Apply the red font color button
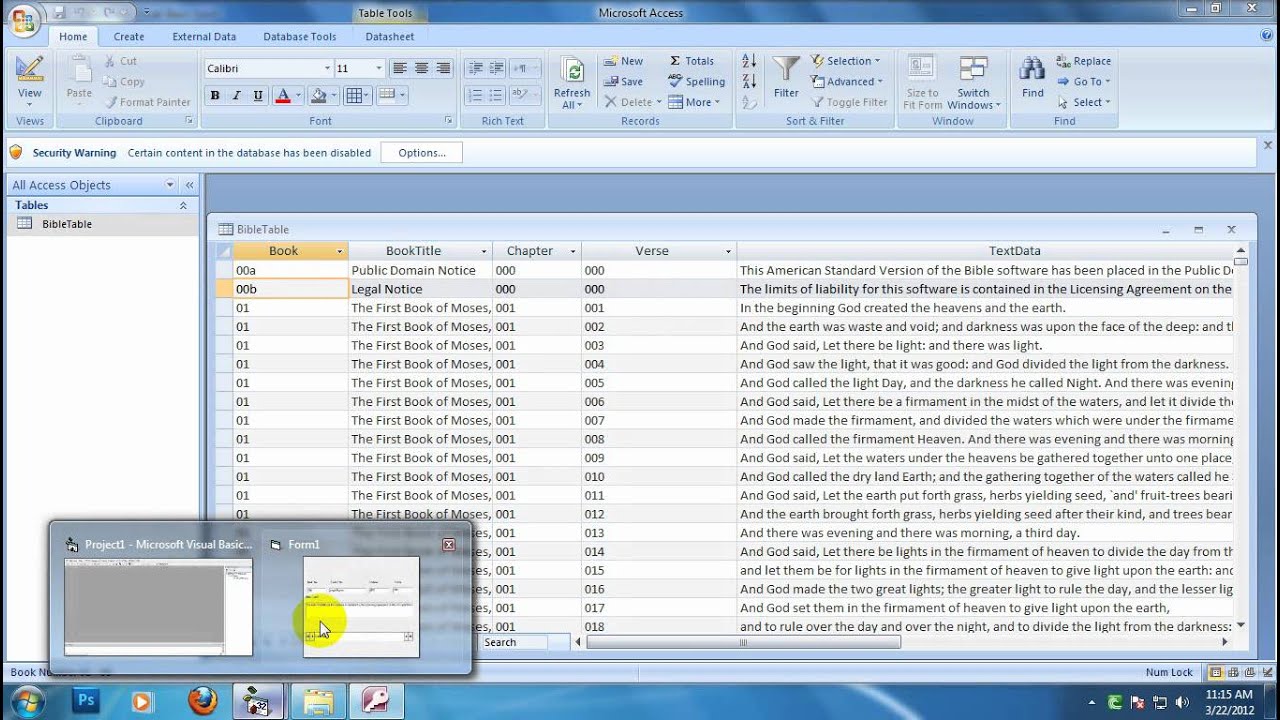The image size is (1280, 720). tap(282, 96)
